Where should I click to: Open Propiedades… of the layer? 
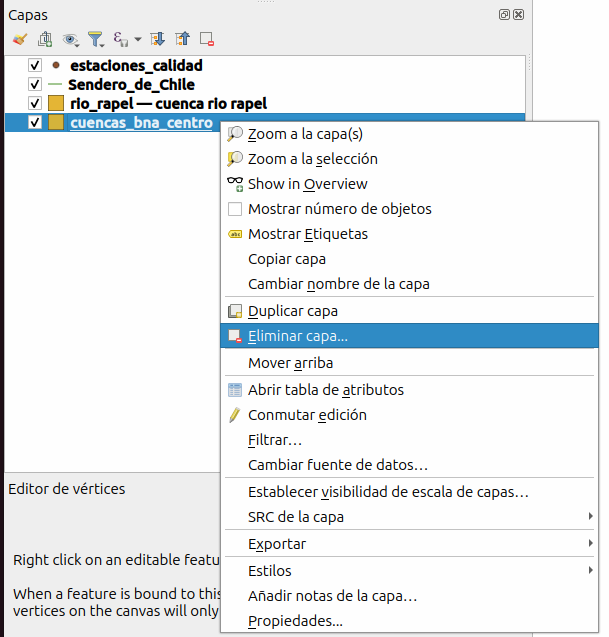tap(295, 621)
